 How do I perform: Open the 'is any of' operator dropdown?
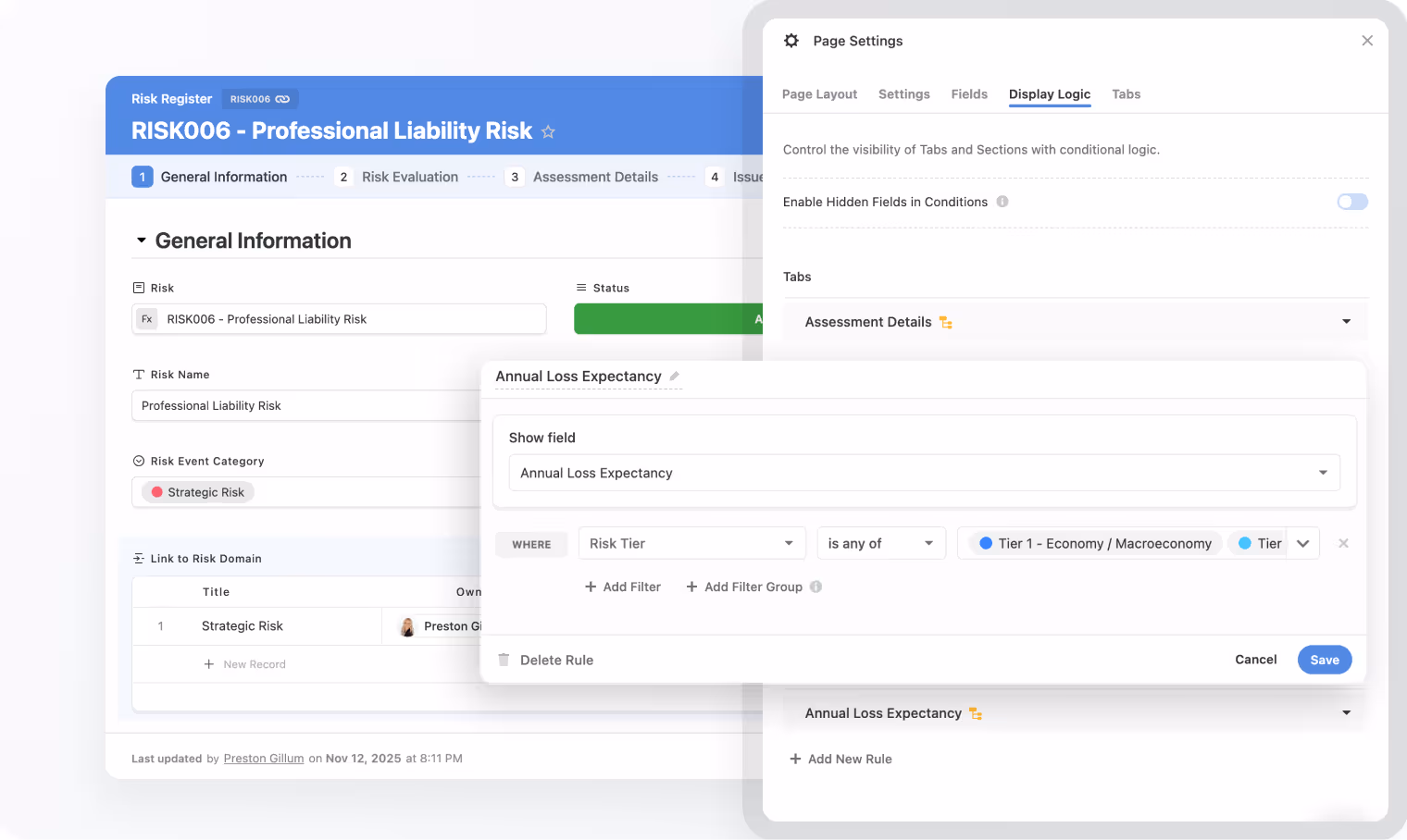pos(881,543)
